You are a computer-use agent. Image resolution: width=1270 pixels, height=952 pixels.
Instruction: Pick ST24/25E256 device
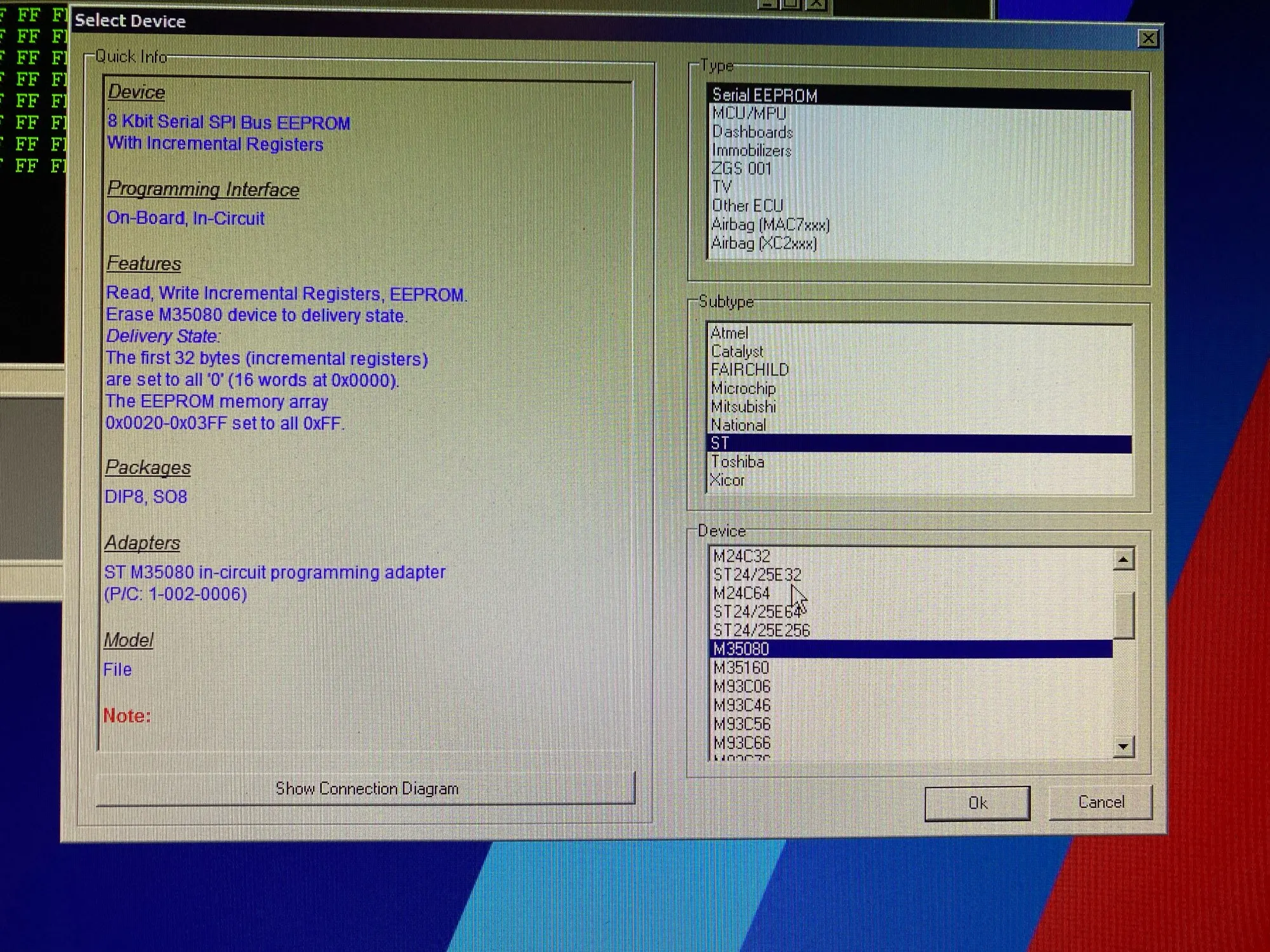[761, 630]
